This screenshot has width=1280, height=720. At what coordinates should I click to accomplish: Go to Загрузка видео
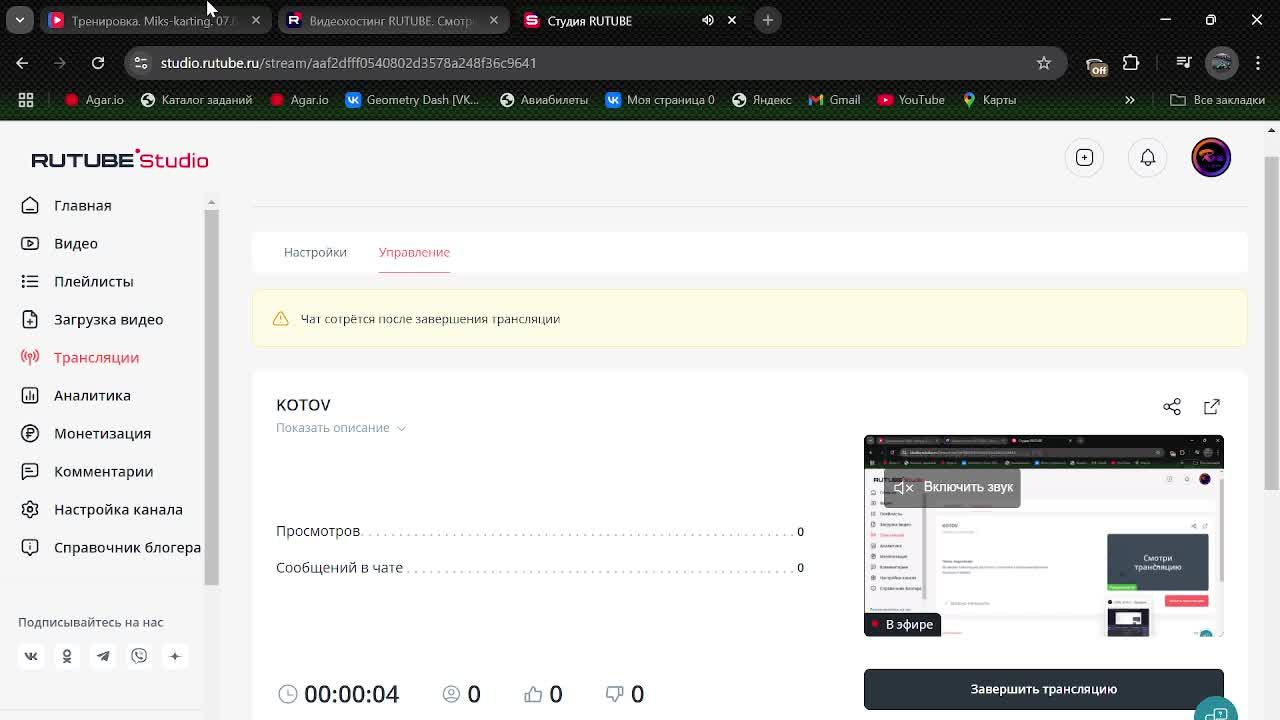108,319
